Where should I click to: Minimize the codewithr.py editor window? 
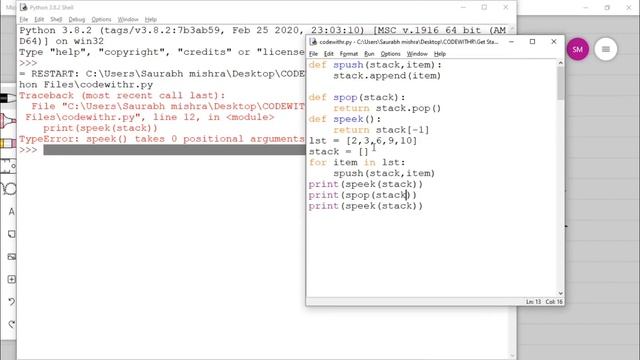pos(511,42)
